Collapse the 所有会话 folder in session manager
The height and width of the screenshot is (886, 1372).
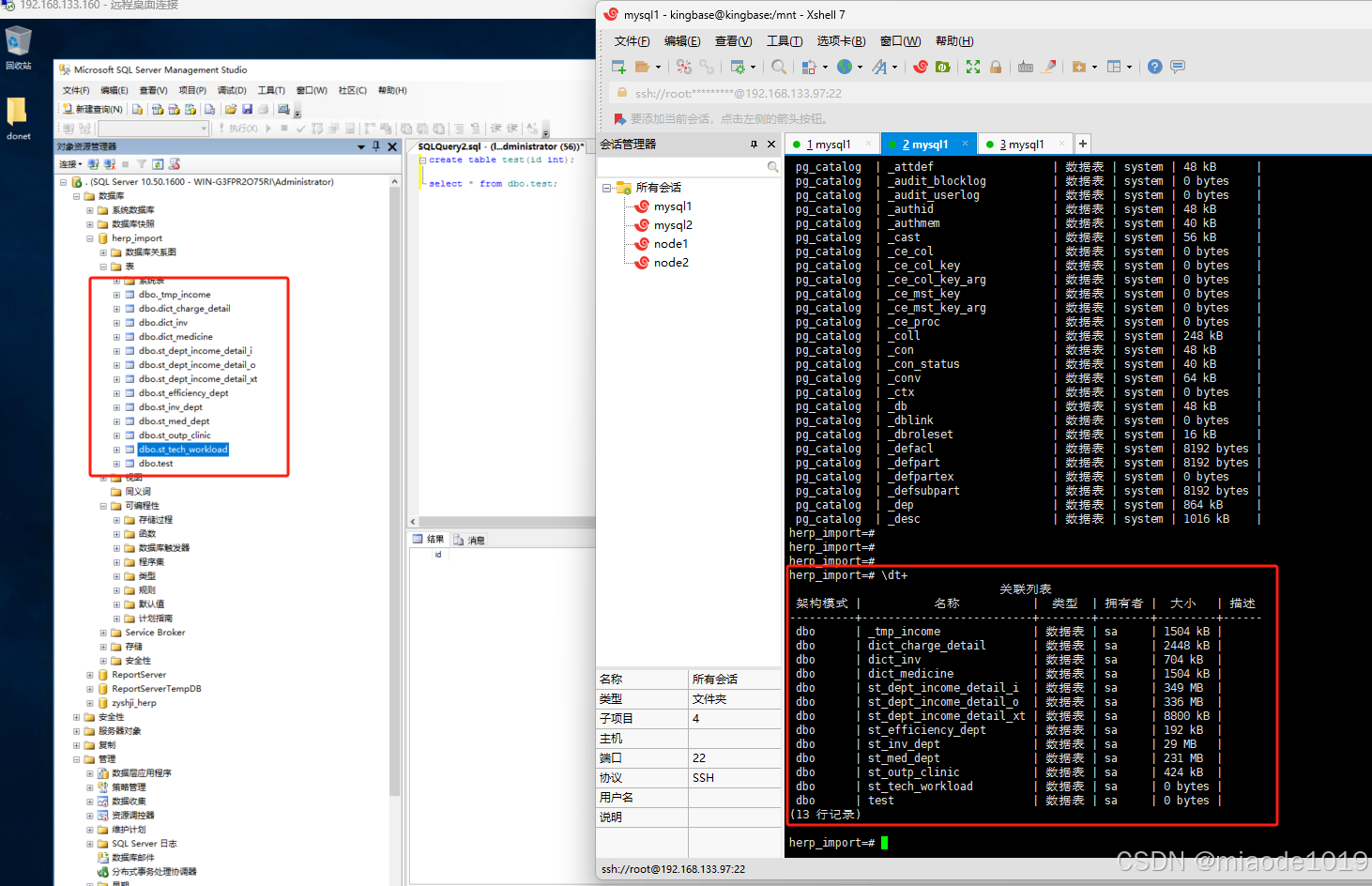click(606, 188)
